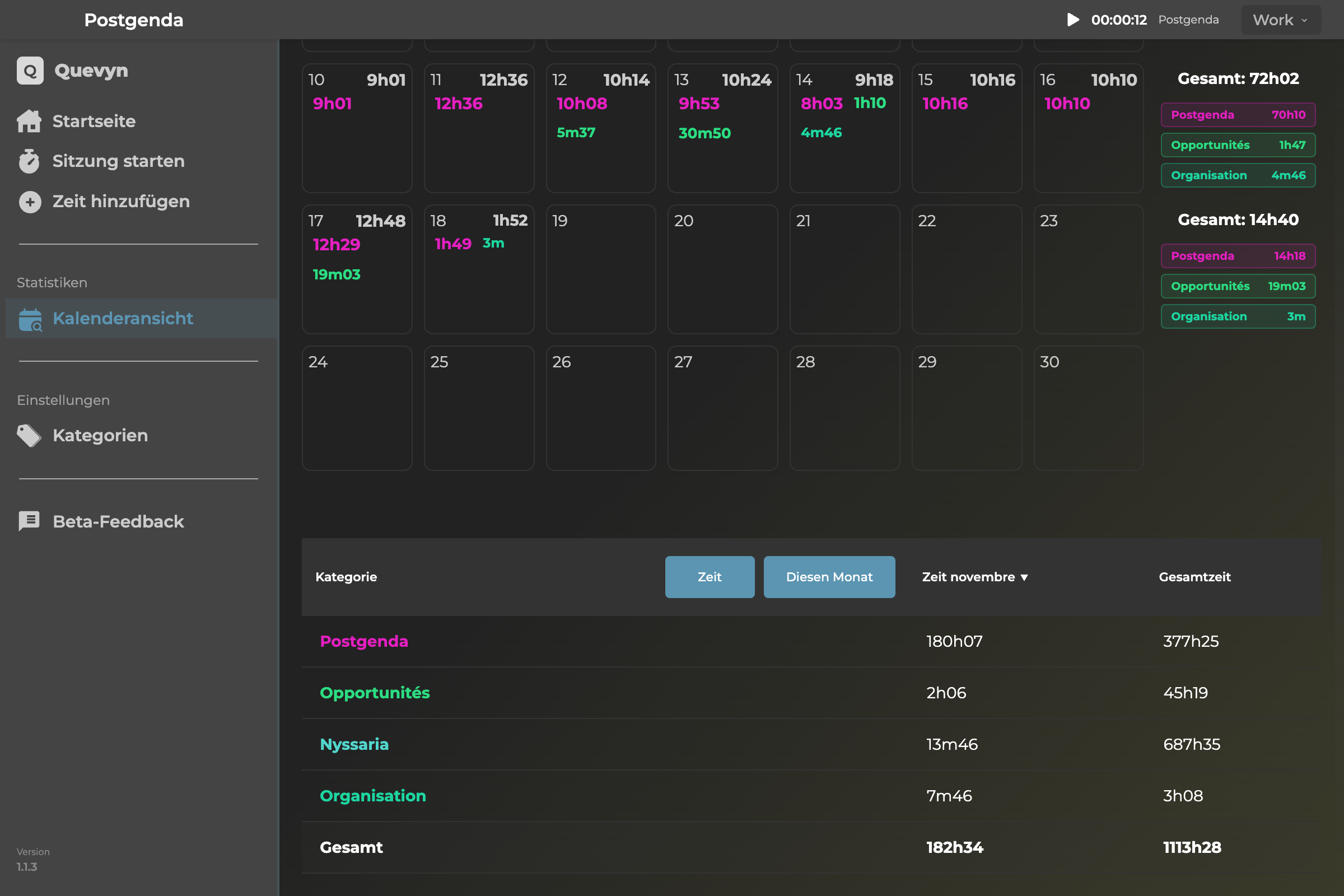This screenshot has height=896, width=1344.
Task: Click the Organisation category row name
Action: tap(373, 795)
